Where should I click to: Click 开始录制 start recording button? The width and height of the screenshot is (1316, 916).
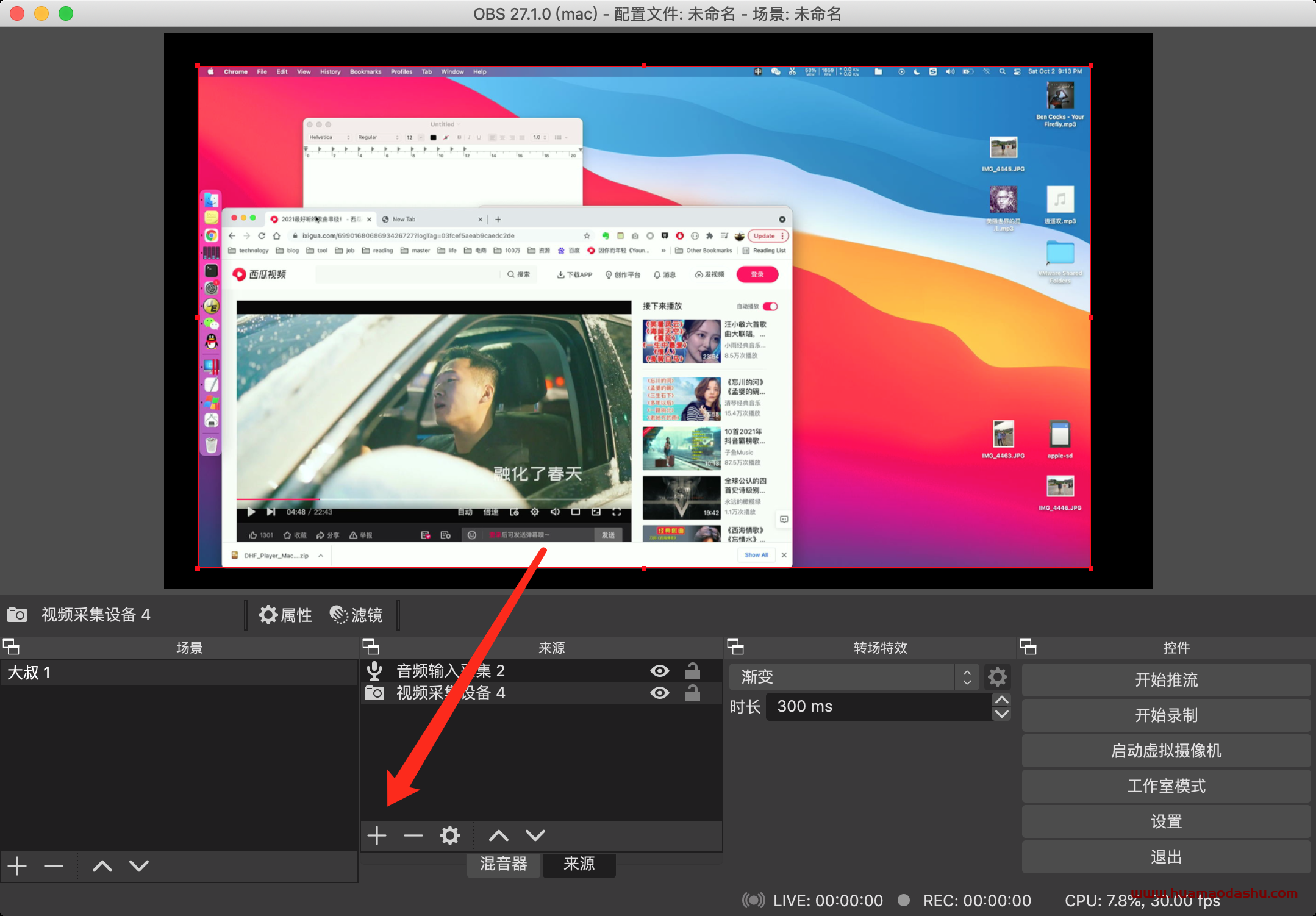point(1166,715)
